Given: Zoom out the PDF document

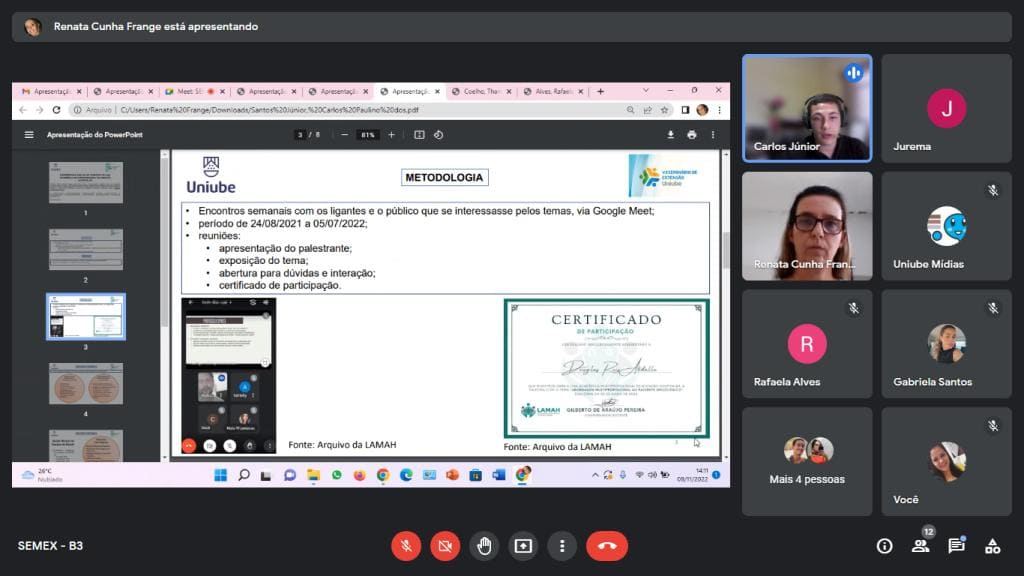Looking at the screenshot, I should click(x=344, y=135).
